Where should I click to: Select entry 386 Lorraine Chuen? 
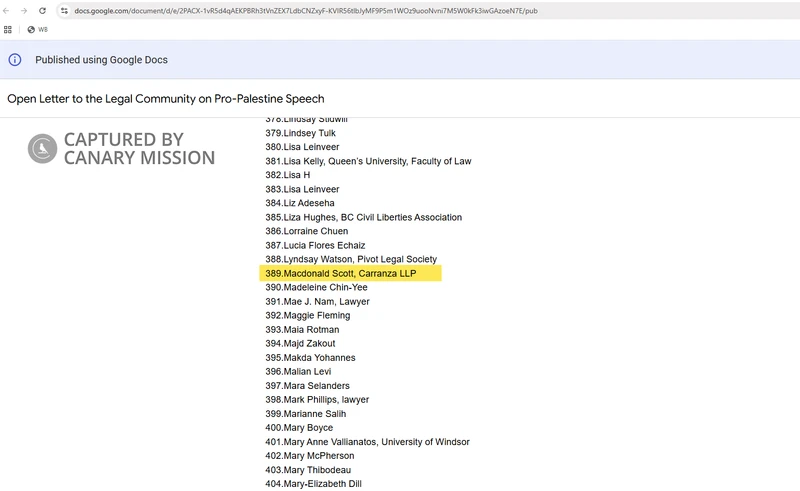[307, 231]
